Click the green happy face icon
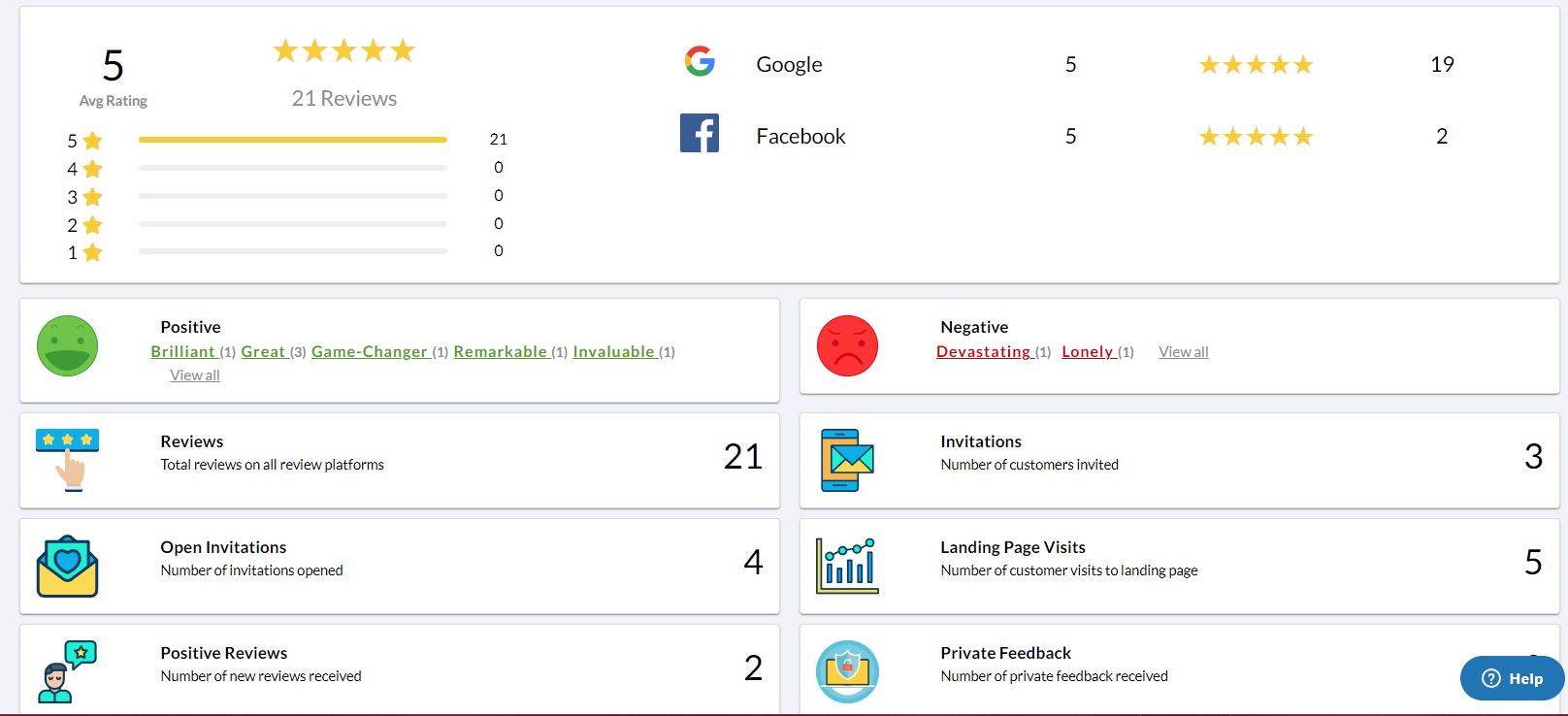 [67, 346]
